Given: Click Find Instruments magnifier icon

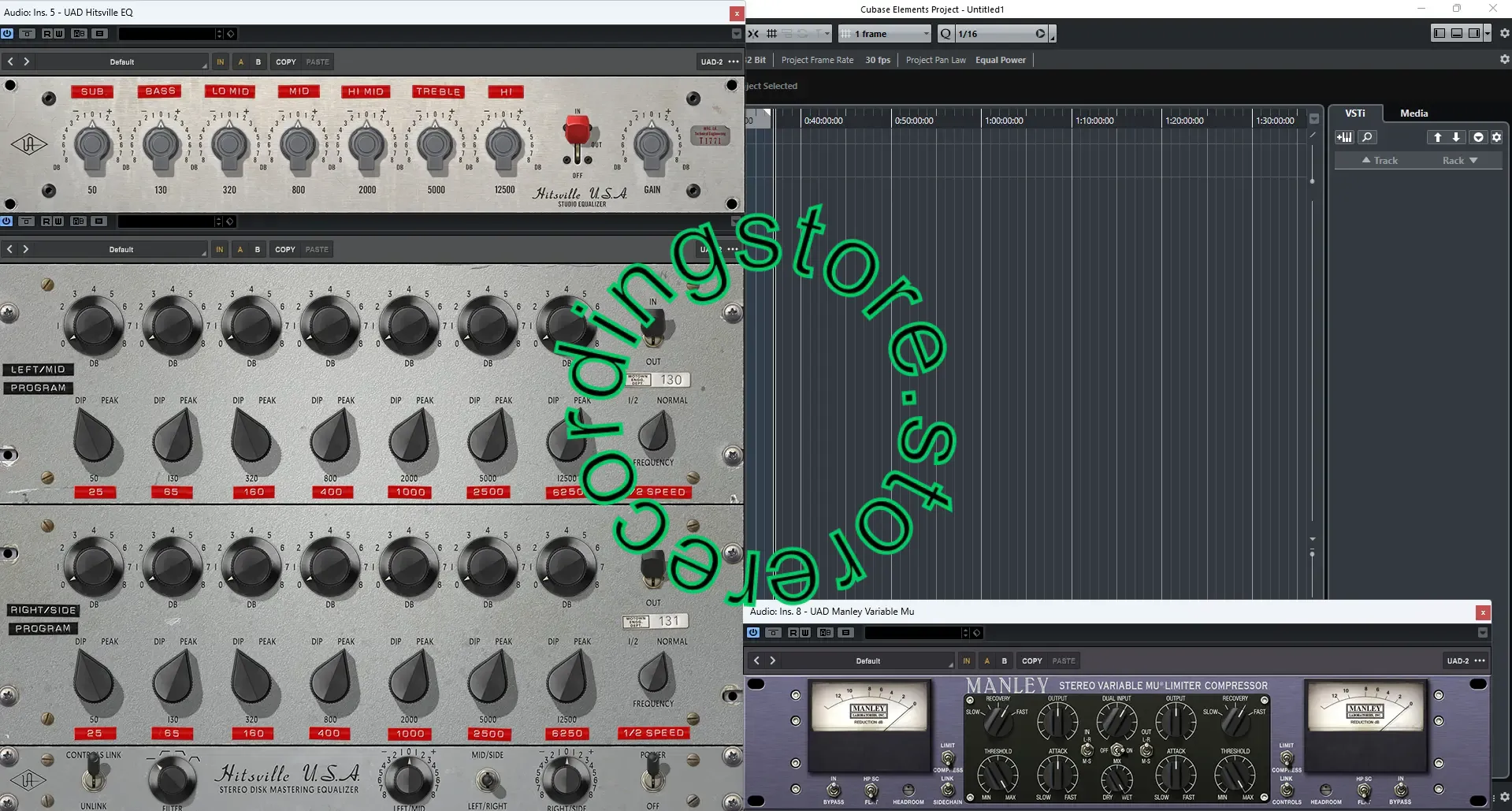Looking at the screenshot, I should coord(1367,137).
